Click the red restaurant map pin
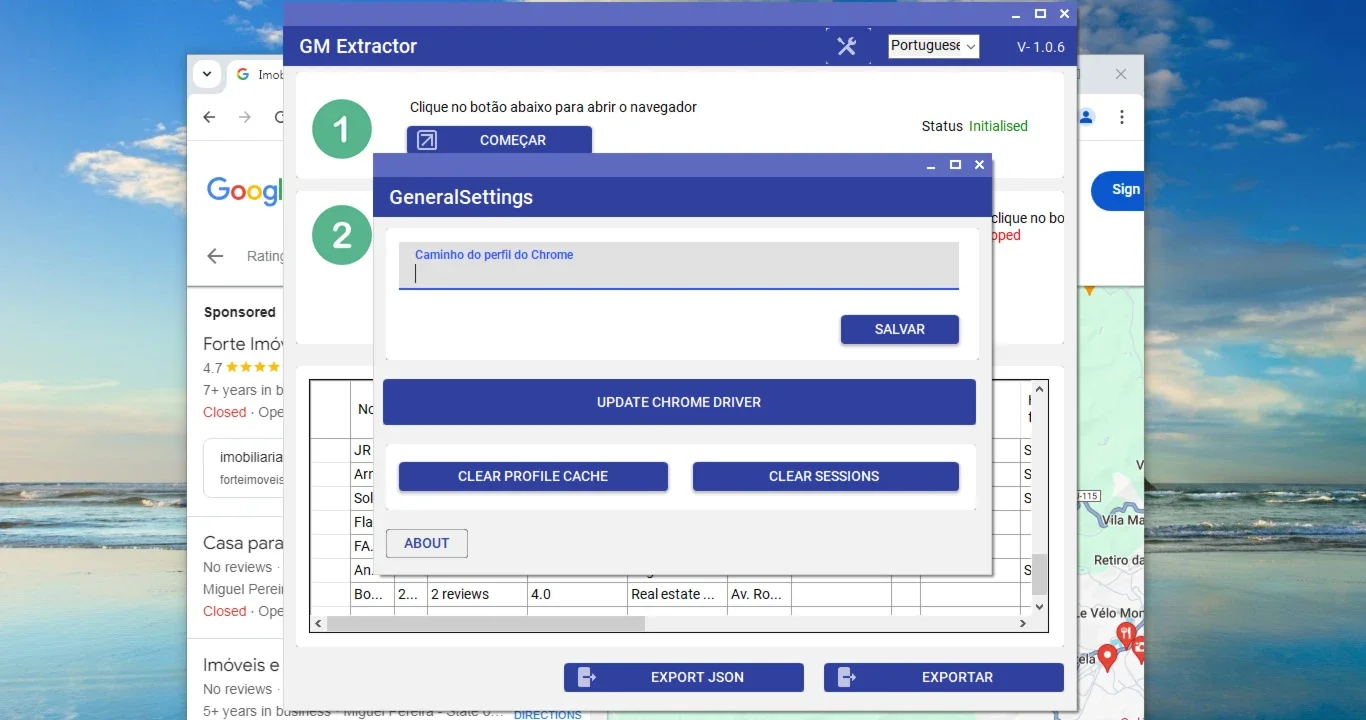The width and height of the screenshot is (1366, 720). click(1126, 636)
